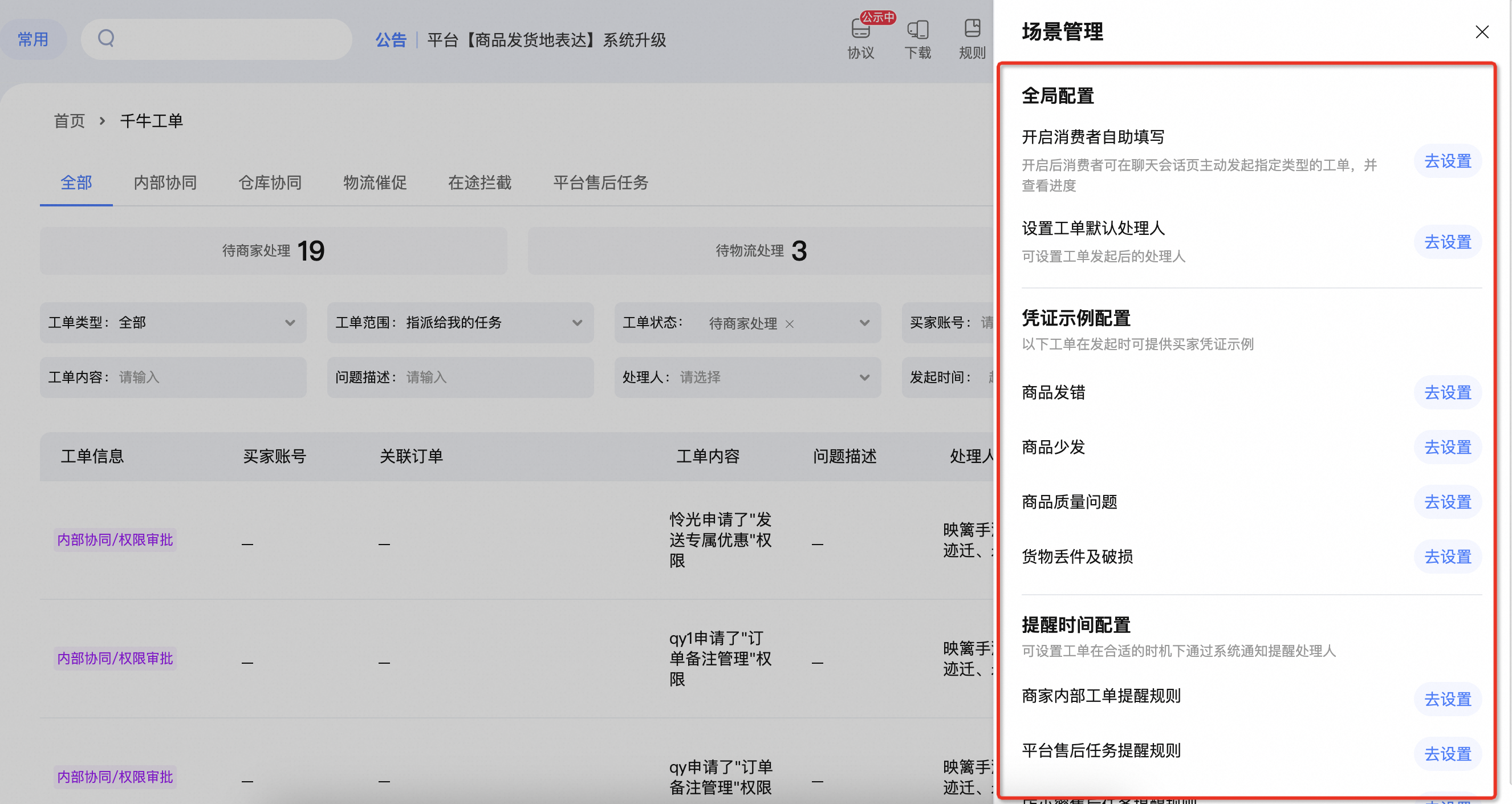Click the 问题描述 column header

[844, 457]
